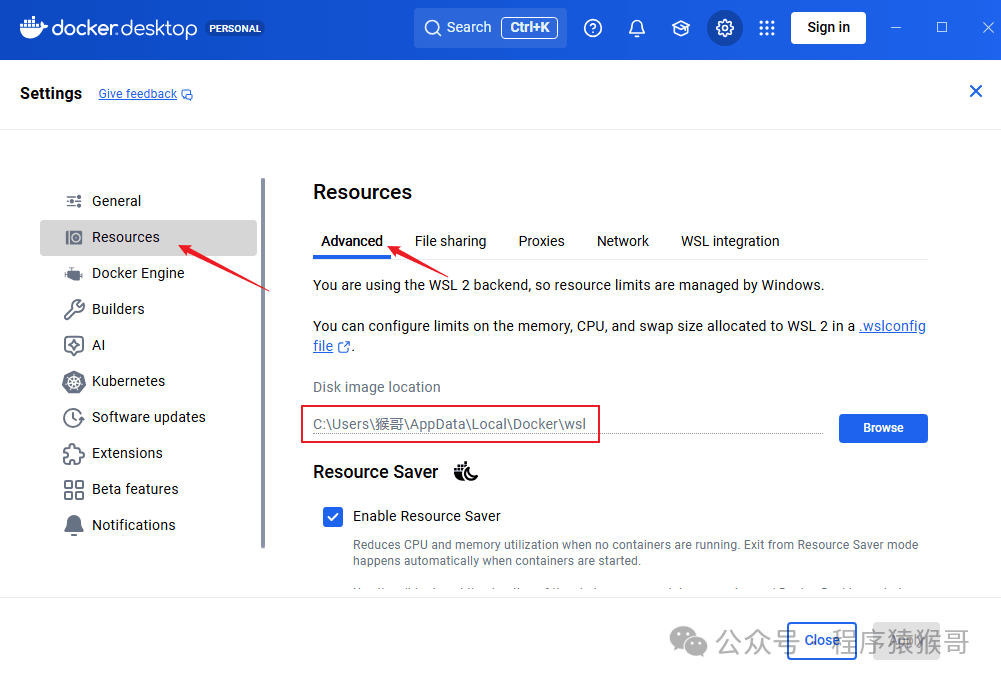Open the Network tab

pyautogui.click(x=623, y=241)
